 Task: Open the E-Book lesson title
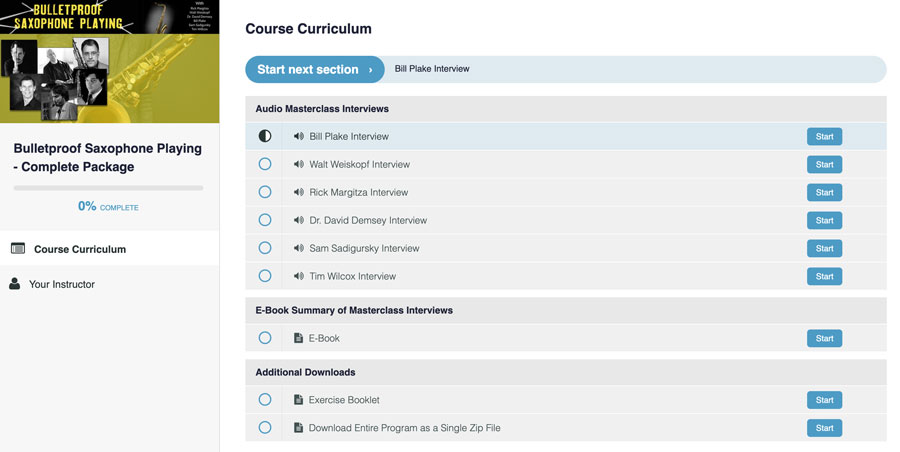[x=324, y=338]
